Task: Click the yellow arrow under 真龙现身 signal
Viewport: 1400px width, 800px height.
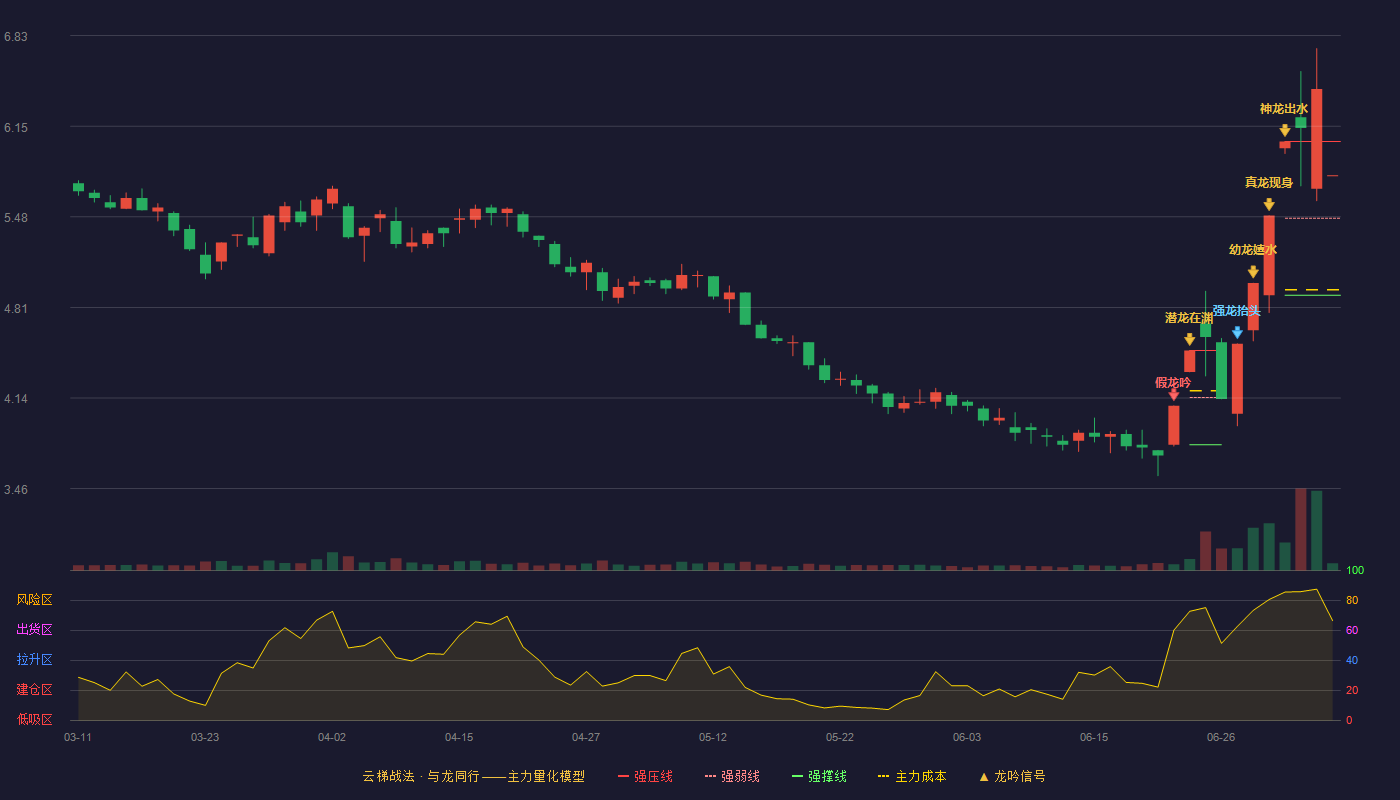Action: point(1269,205)
